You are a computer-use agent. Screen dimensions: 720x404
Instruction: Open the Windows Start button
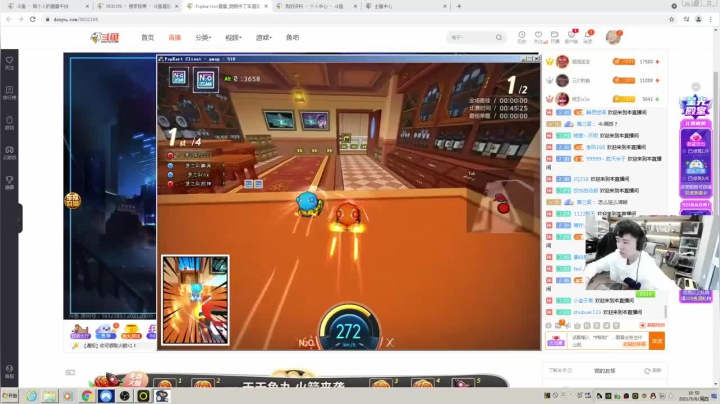click(10, 396)
